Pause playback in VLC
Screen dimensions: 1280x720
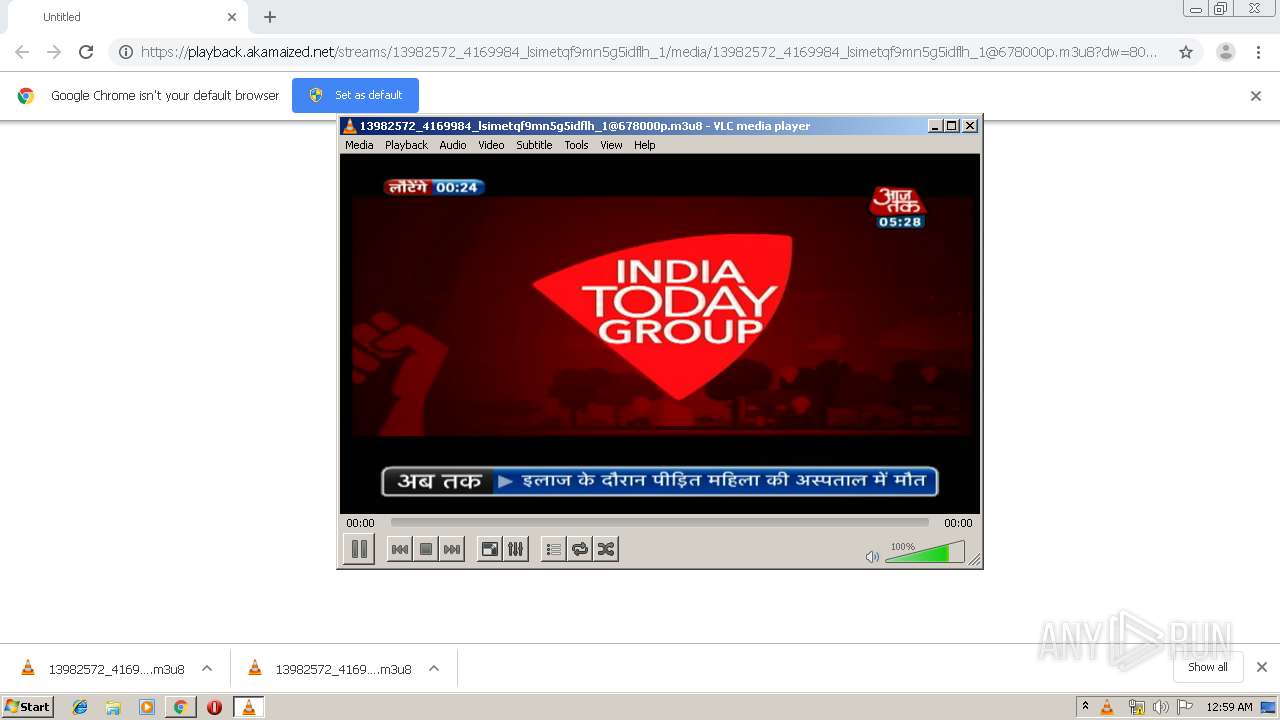(359, 549)
